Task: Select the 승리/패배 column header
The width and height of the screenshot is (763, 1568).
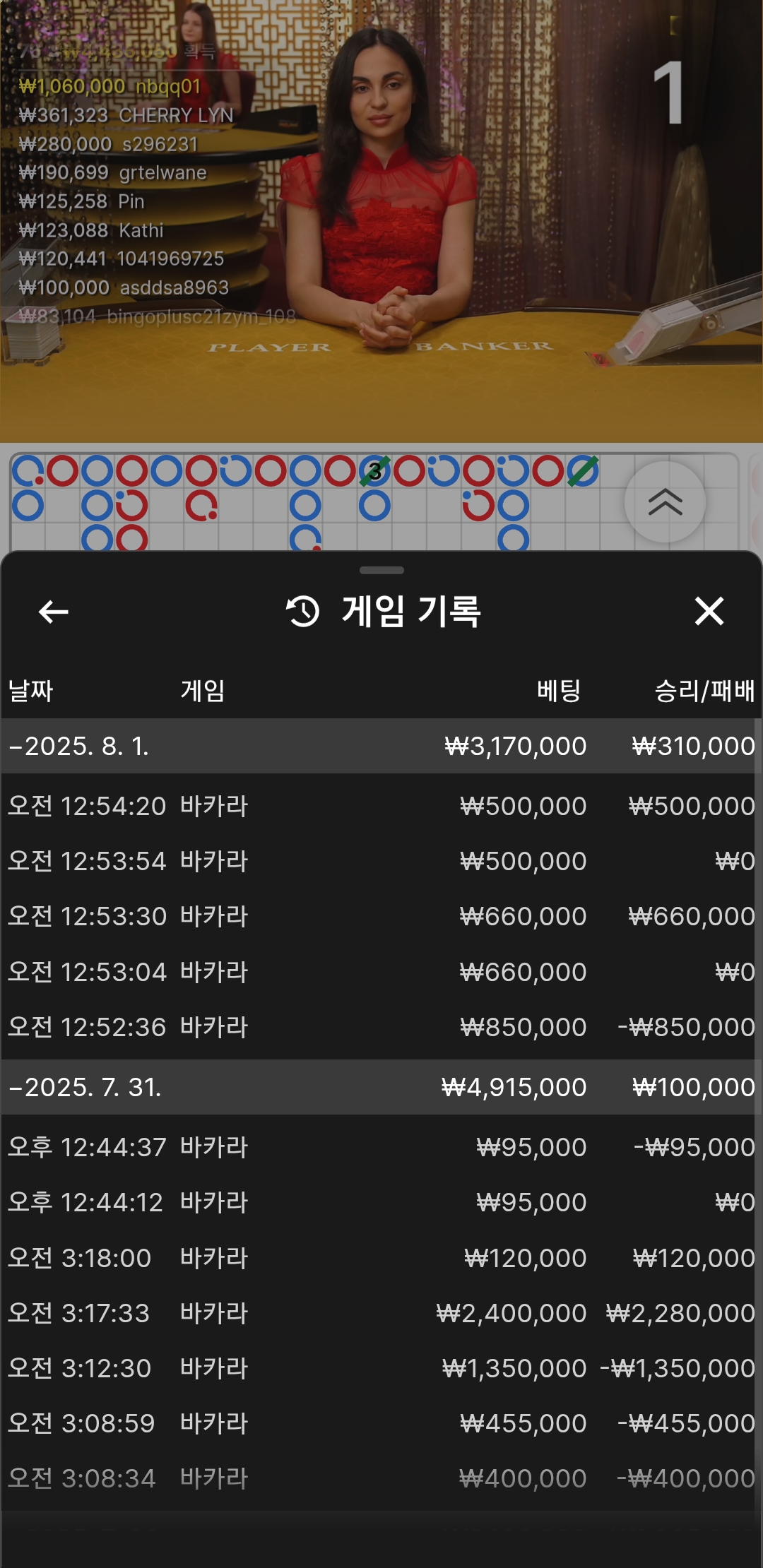Action: [x=704, y=690]
